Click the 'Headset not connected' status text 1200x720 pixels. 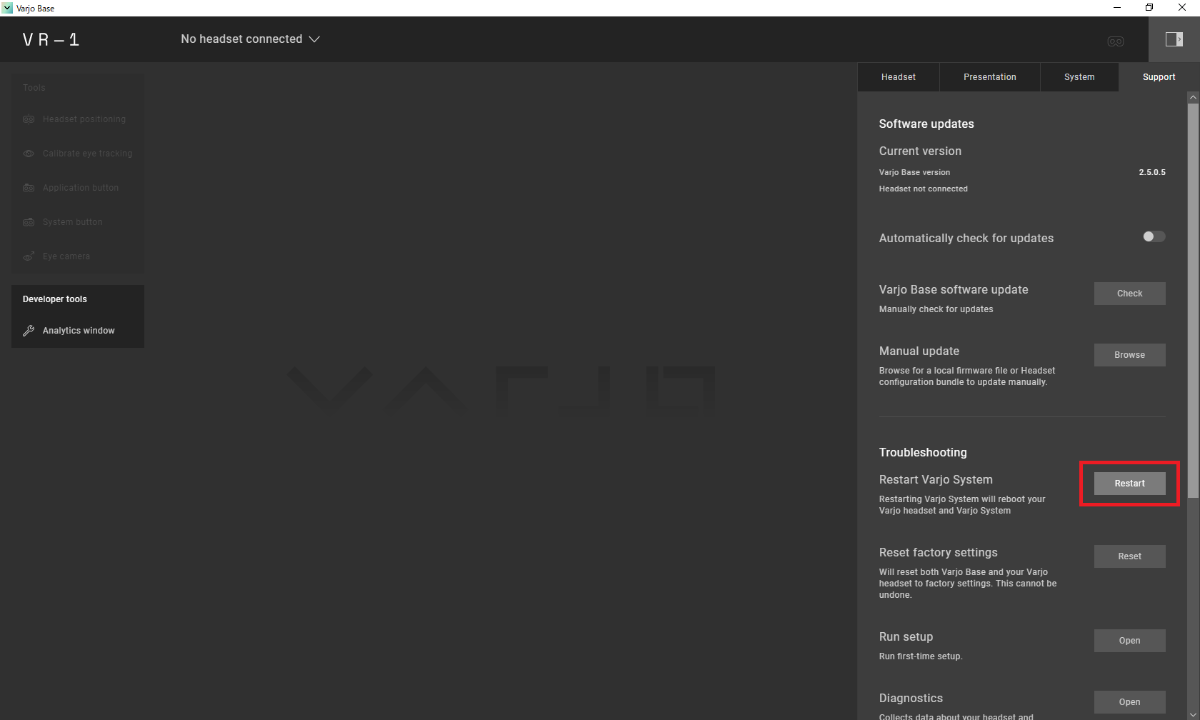(x=923, y=188)
